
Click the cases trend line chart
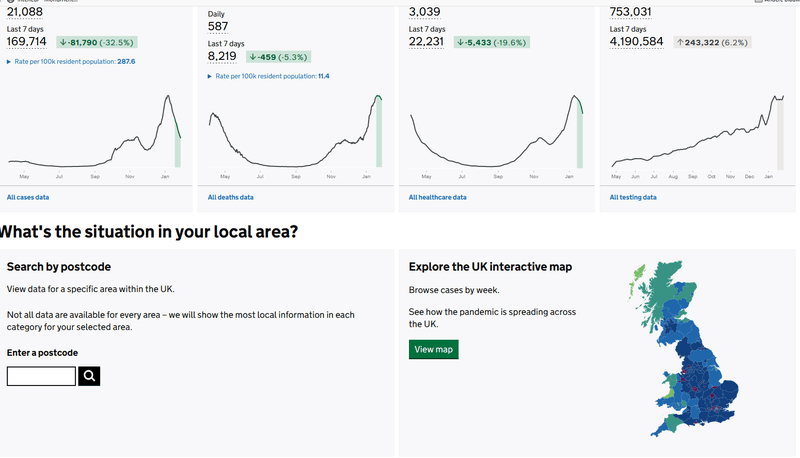point(94,135)
